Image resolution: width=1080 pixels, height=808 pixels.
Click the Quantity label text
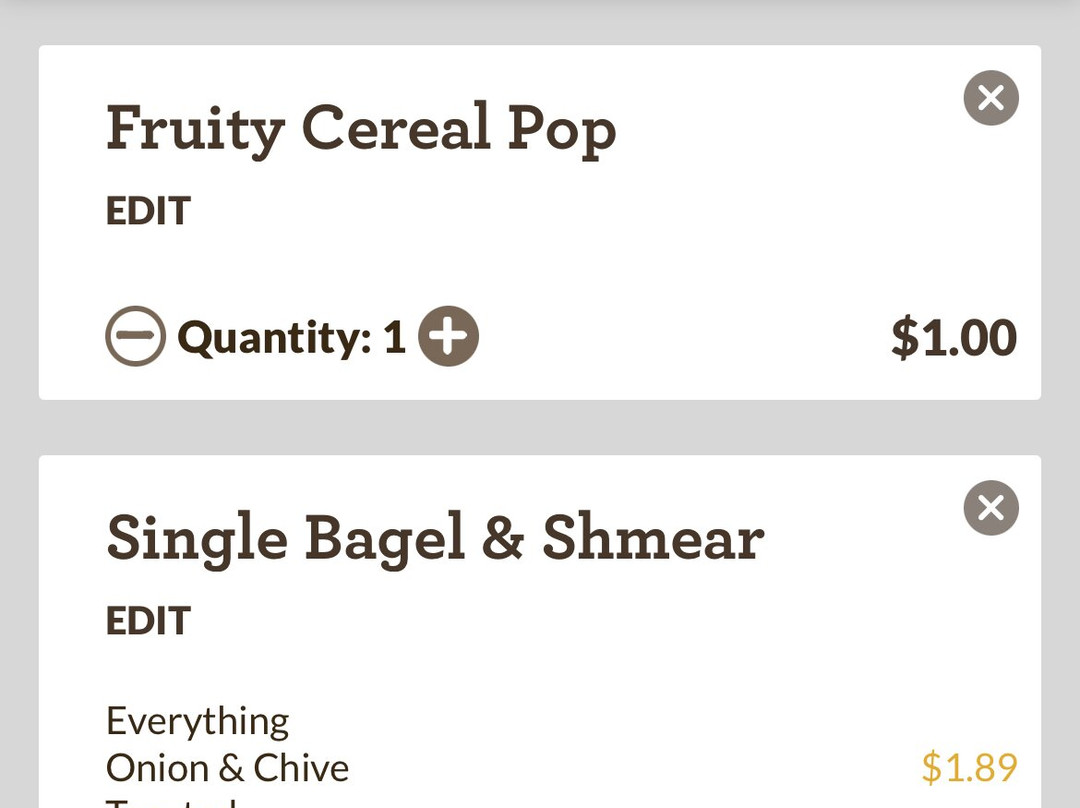point(274,338)
